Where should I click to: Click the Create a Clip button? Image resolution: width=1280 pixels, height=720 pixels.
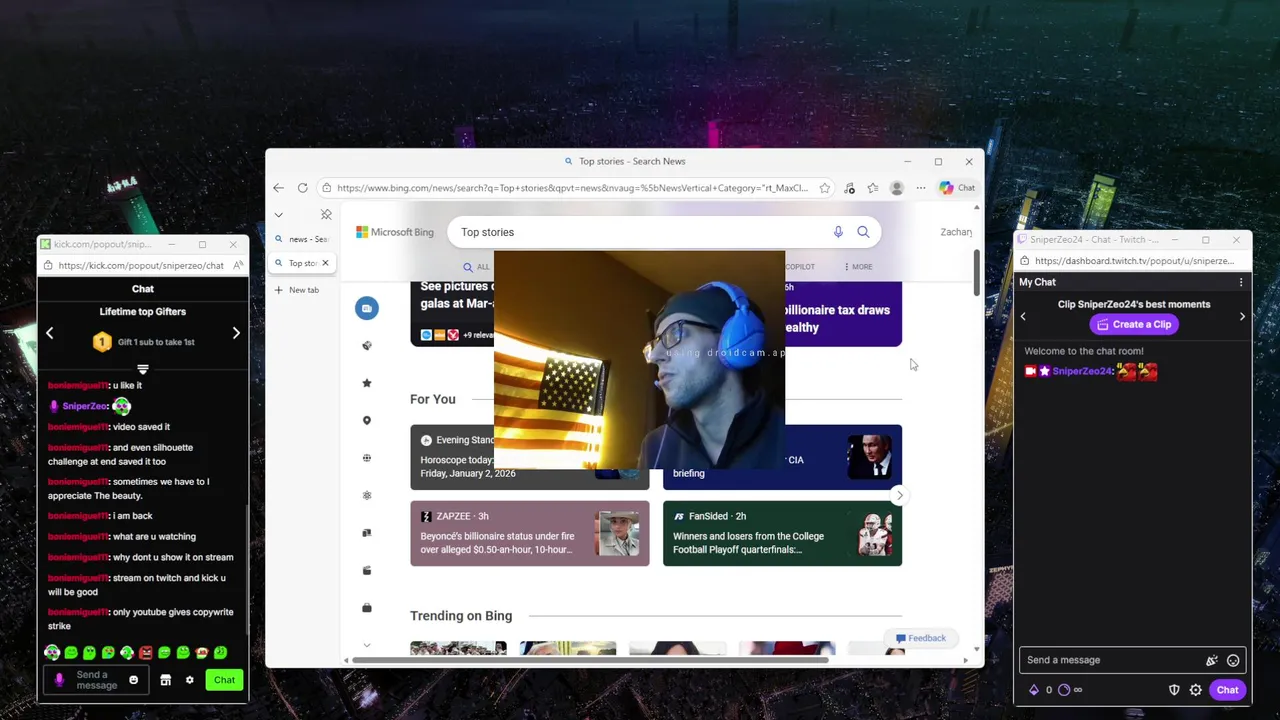click(x=1133, y=324)
